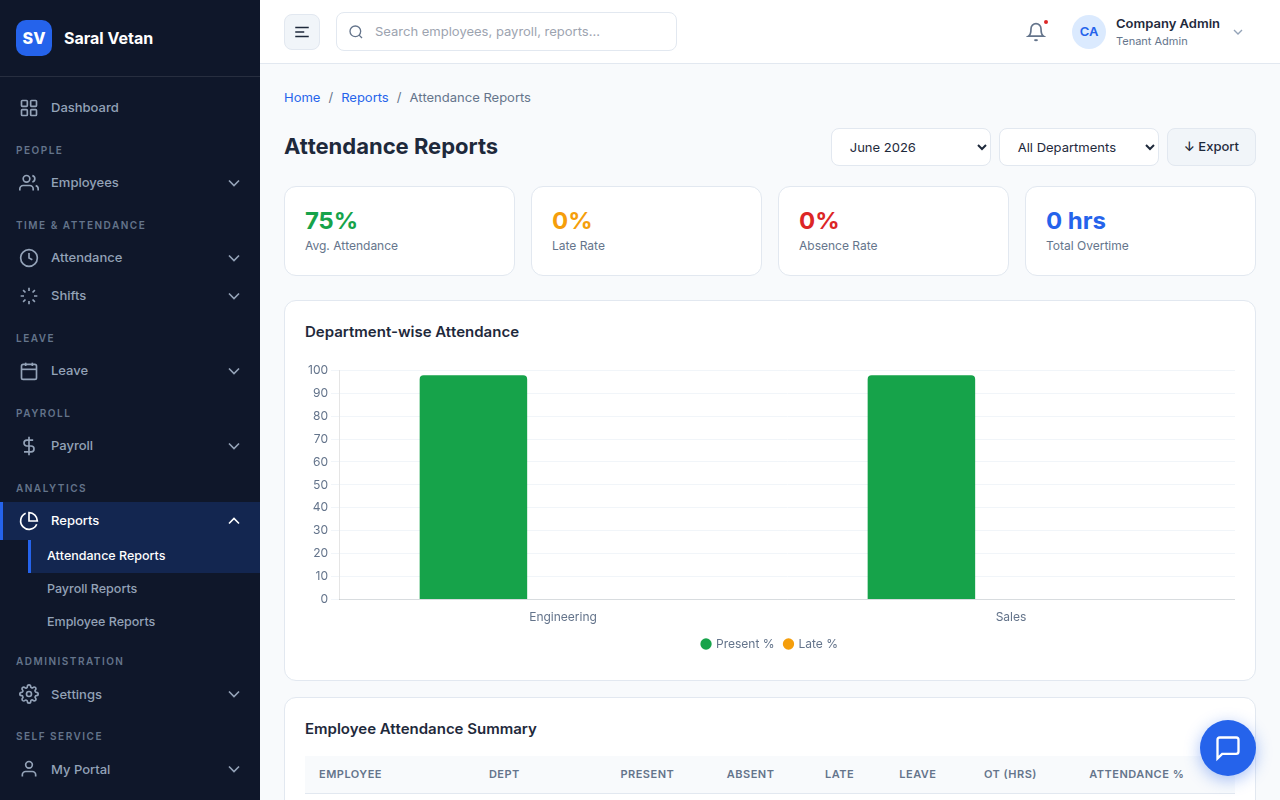Toggle Present % legend item
The width and height of the screenshot is (1280, 800).
click(x=737, y=644)
